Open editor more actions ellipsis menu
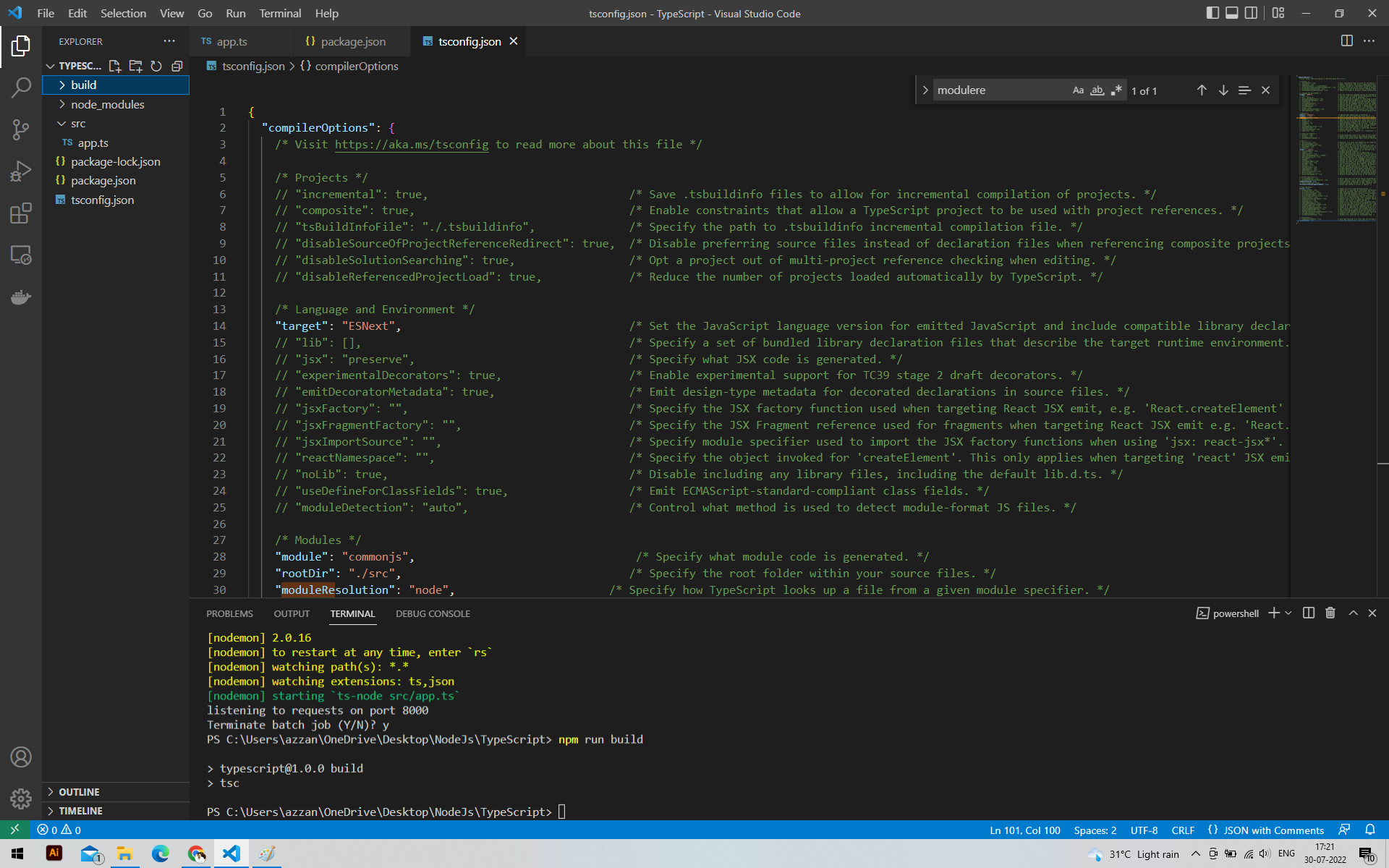This screenshot has width=1389, height=868. pos(1369,41)
